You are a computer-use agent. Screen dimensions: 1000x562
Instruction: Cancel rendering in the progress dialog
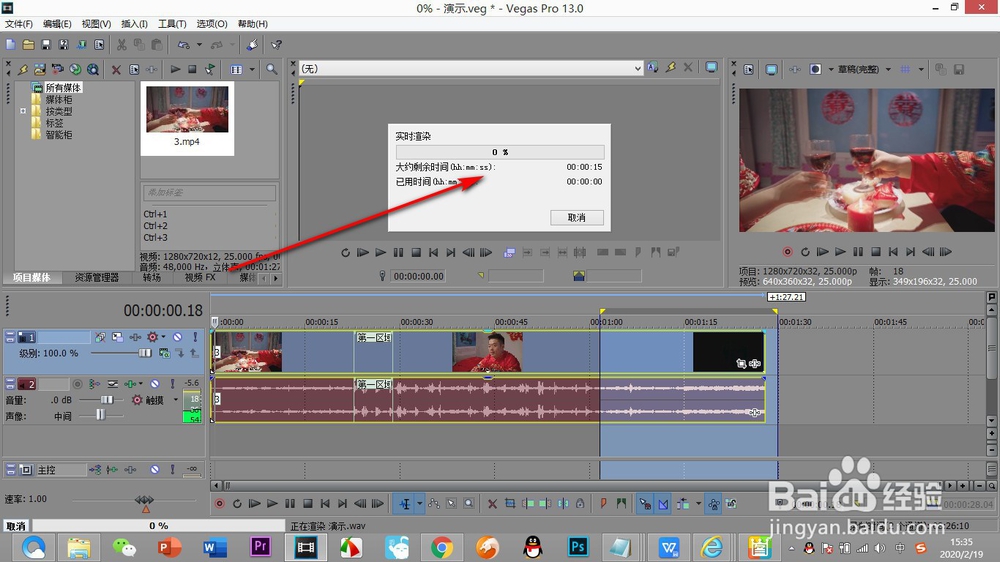click(577, 218)
